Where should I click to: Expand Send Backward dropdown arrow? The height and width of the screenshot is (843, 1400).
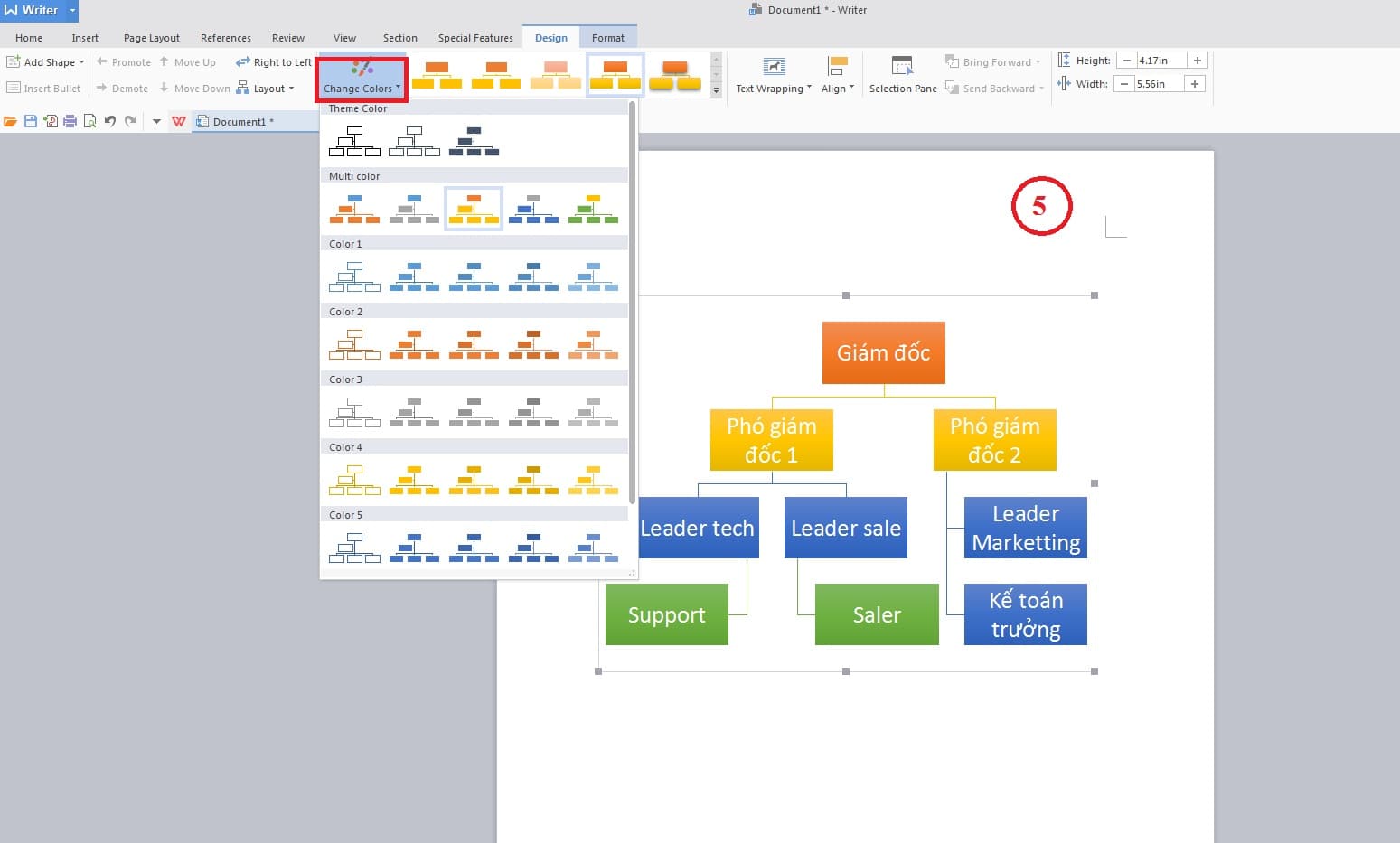1042,89
